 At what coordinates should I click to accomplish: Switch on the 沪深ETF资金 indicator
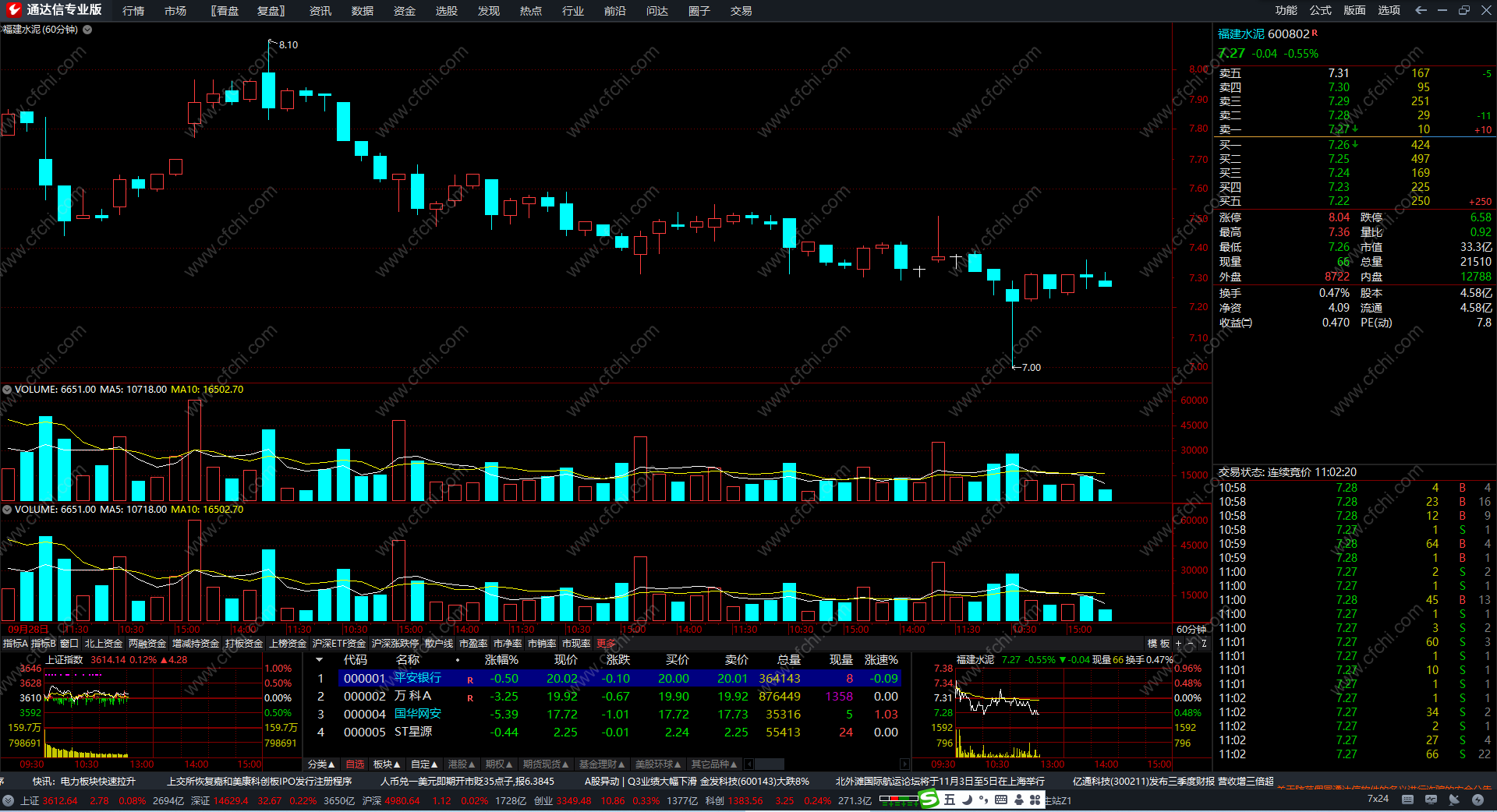pyautogui.click(x=339, y=644)
